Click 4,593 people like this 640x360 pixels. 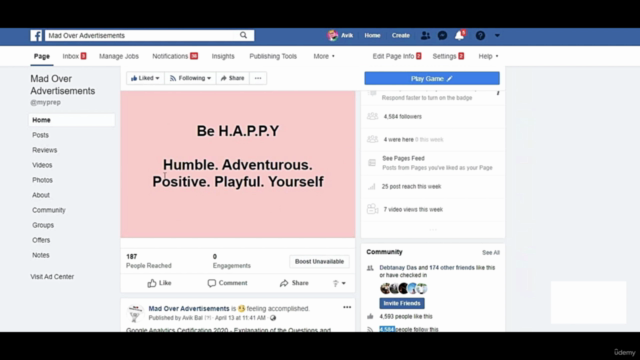(406, 316)
